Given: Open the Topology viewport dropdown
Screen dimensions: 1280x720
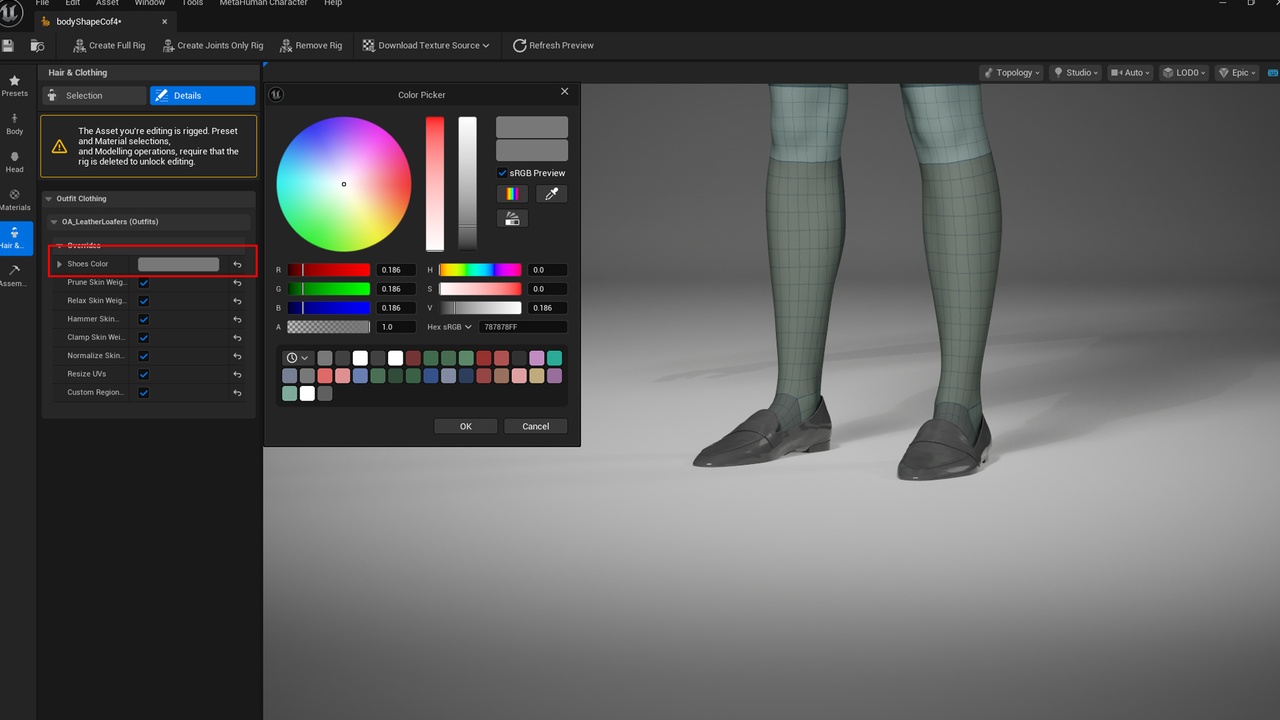Looking at the screenshot, I should click(x=1011, y=72).
